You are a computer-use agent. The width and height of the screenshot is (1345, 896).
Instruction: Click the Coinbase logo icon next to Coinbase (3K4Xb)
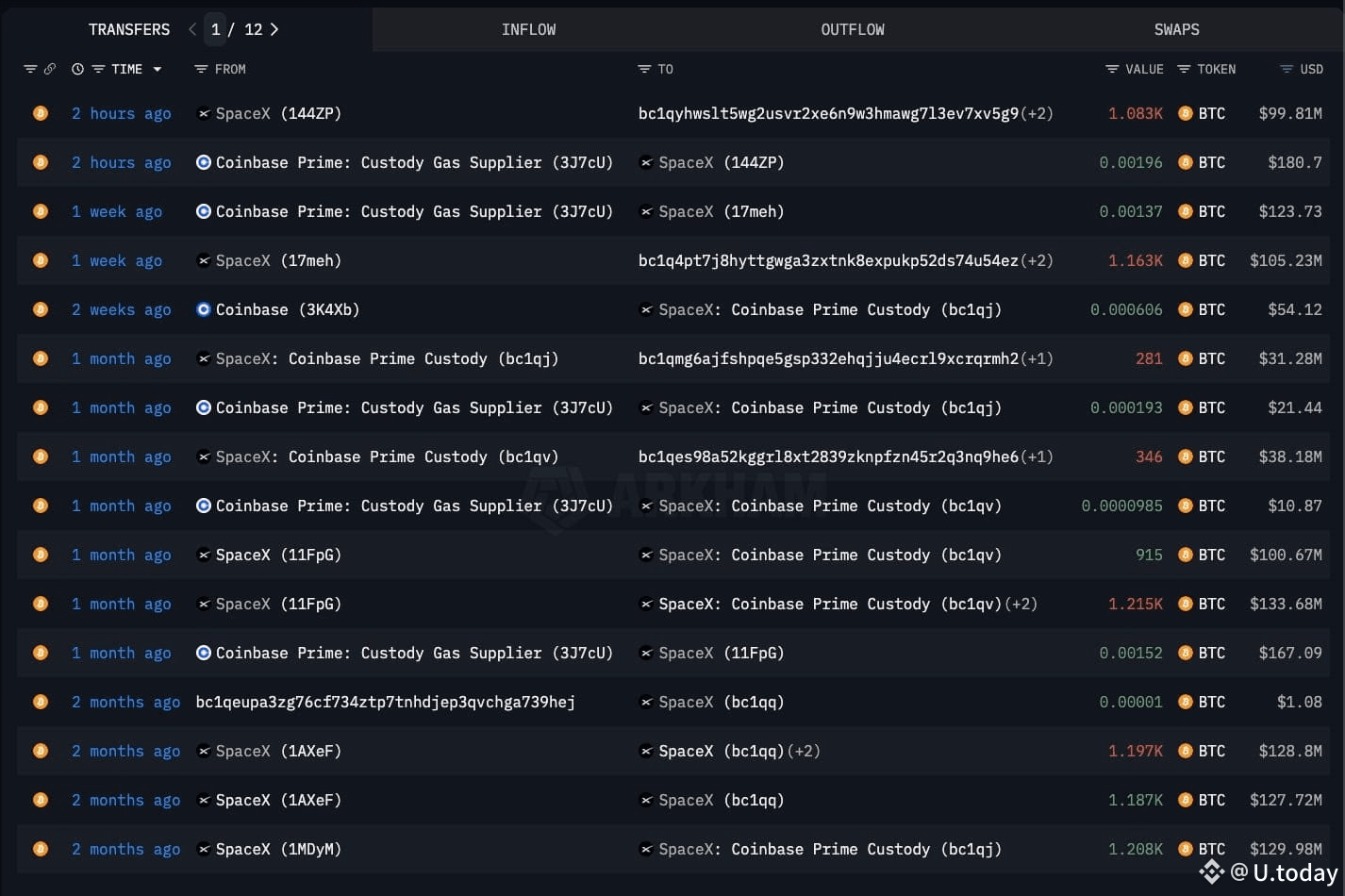203,309
